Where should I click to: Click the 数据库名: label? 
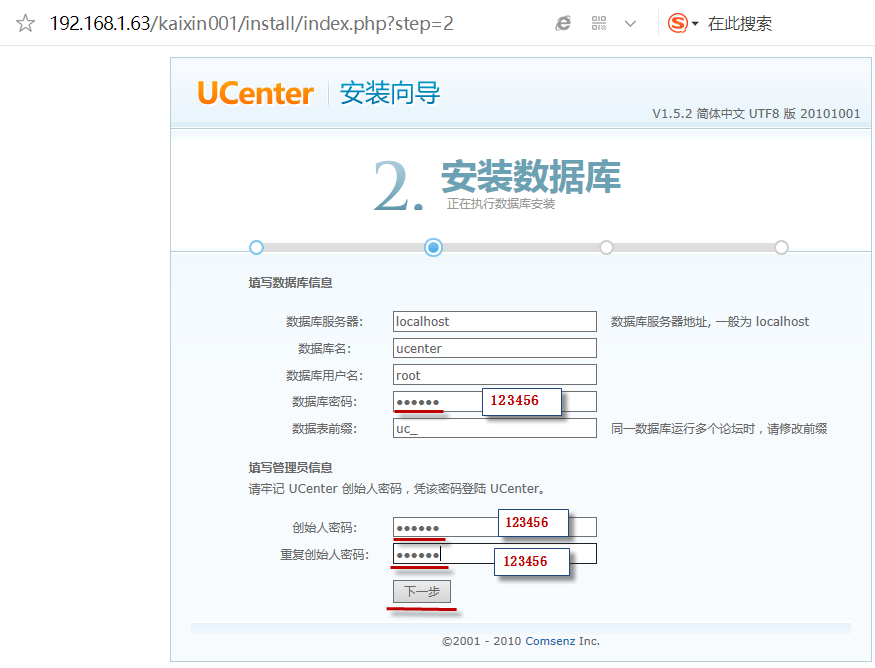pos(324,348)
